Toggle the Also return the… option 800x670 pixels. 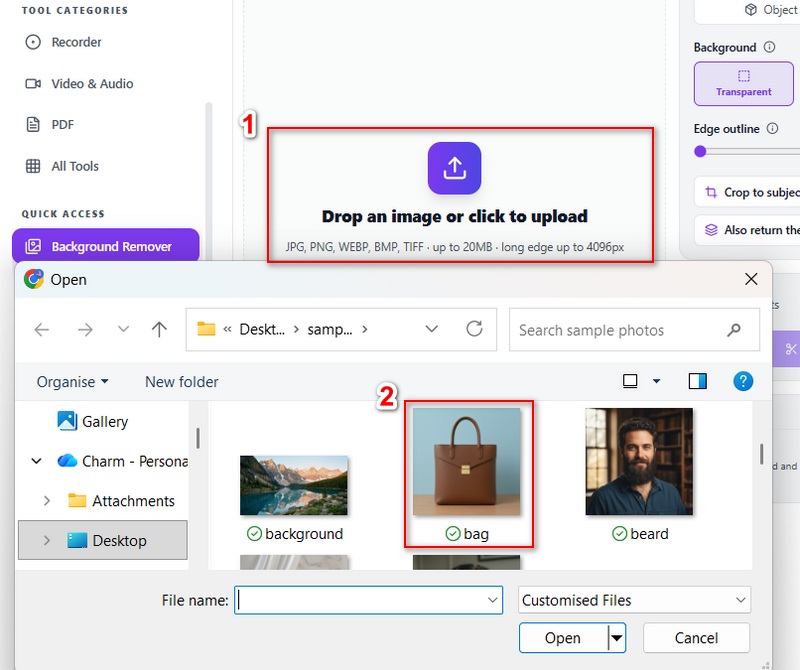coord(747,230)
